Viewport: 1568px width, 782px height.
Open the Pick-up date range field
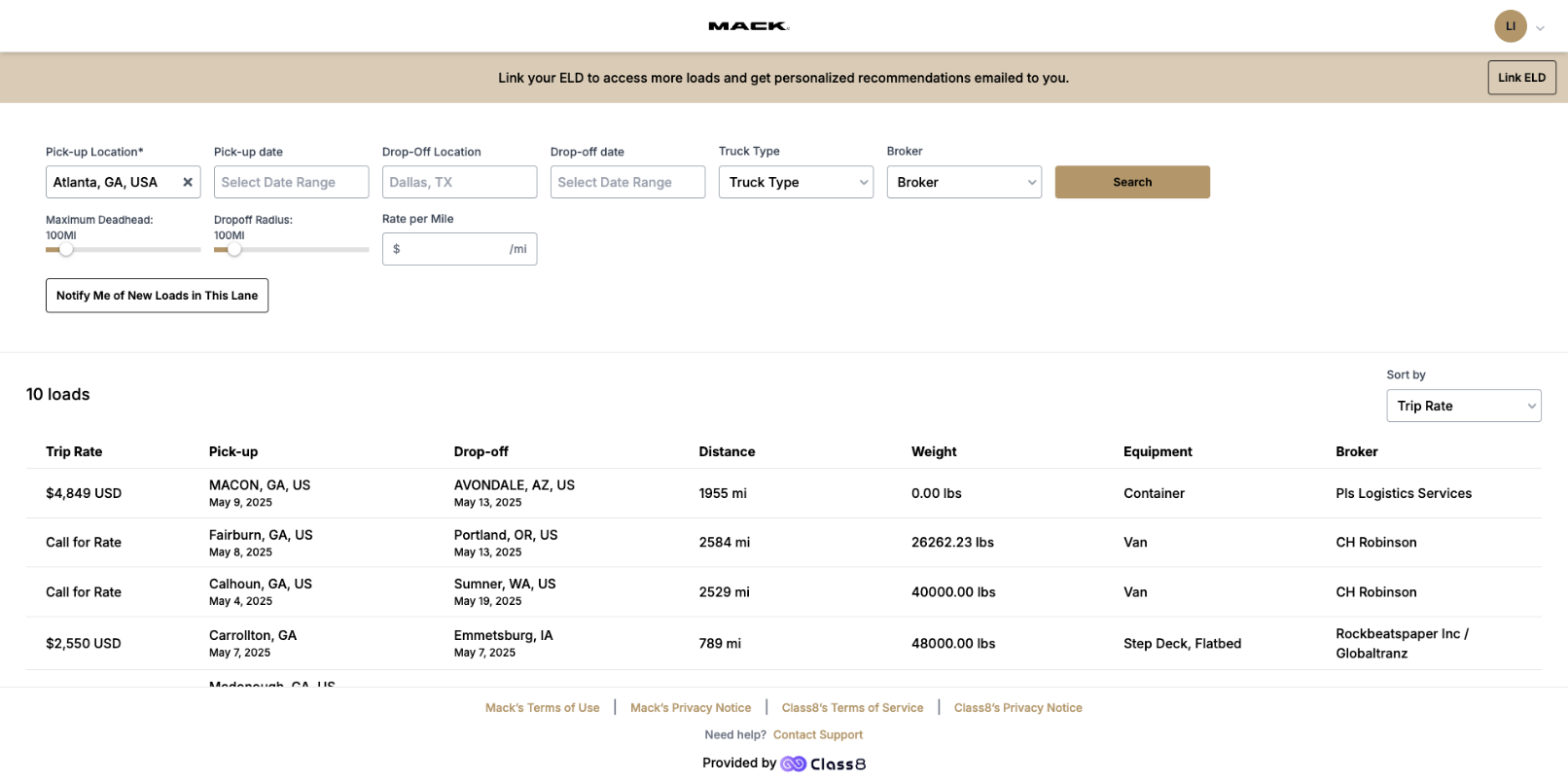[291, 182]
